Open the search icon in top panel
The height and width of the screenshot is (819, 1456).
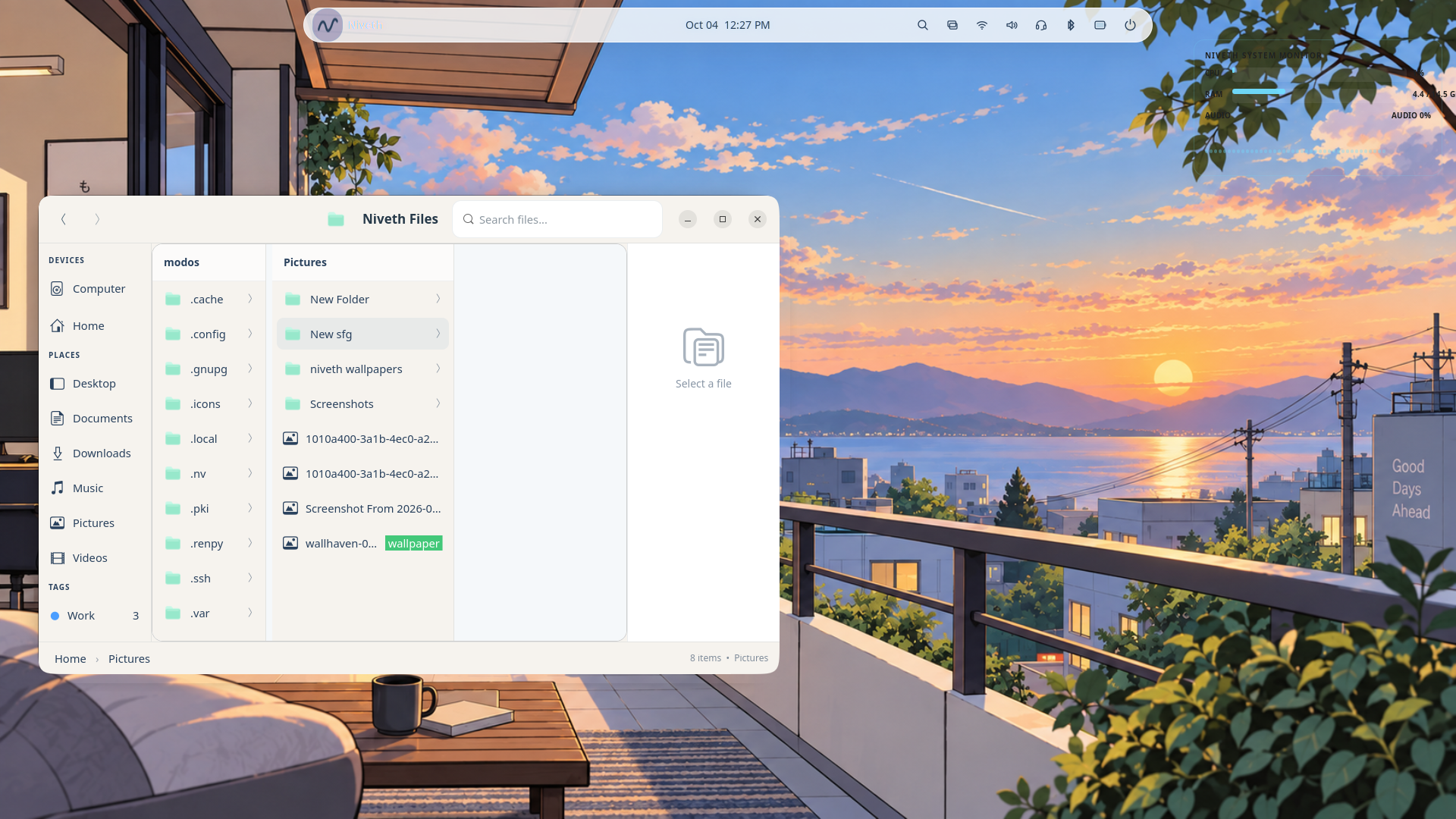pos(923,25)
